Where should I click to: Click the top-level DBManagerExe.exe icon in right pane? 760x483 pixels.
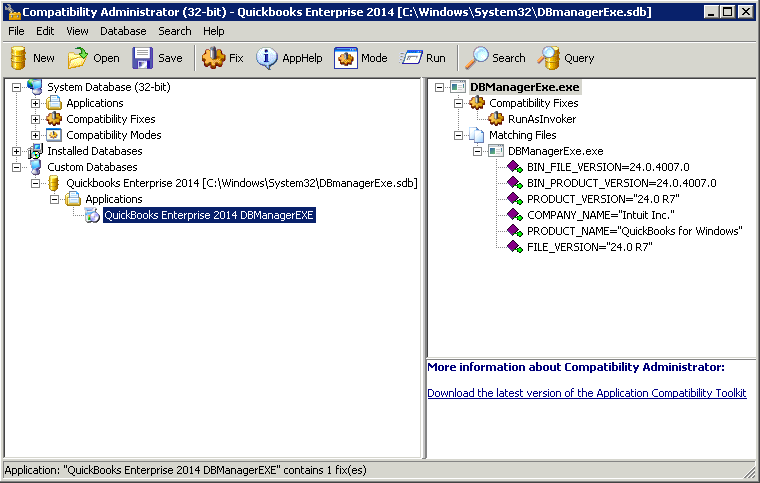(x=458, y=87)
